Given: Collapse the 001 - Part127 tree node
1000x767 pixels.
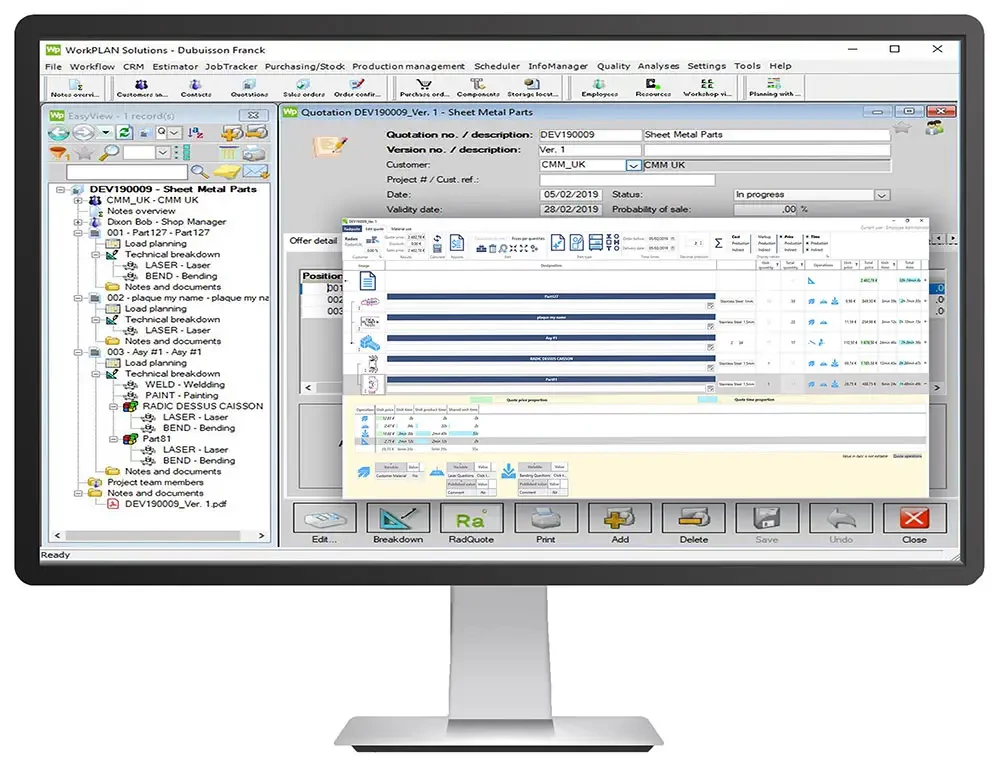Looking at the screenshot, I should [x=78, y=233].
